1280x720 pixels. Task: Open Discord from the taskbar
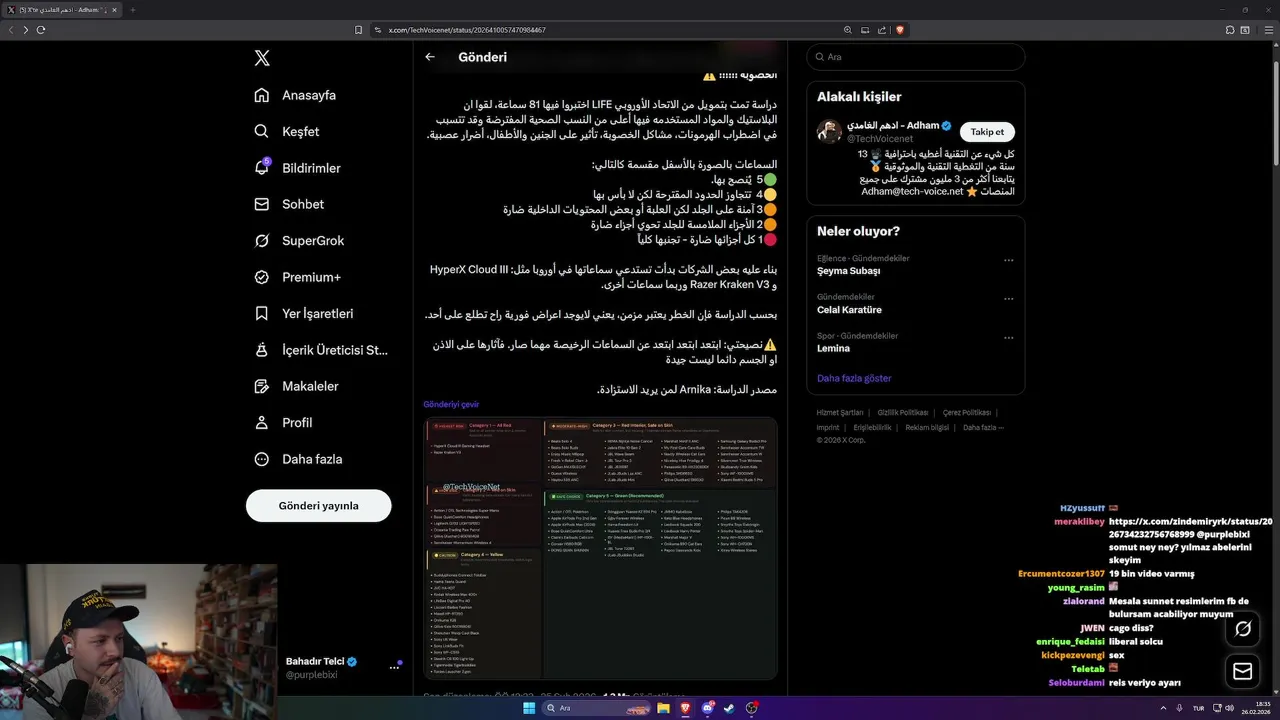click(707, 708)
